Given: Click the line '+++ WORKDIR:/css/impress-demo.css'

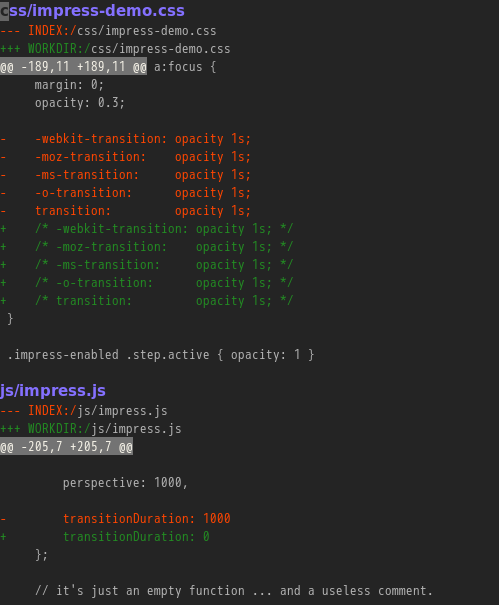Looking at the screenshot, I should point(115,49).
